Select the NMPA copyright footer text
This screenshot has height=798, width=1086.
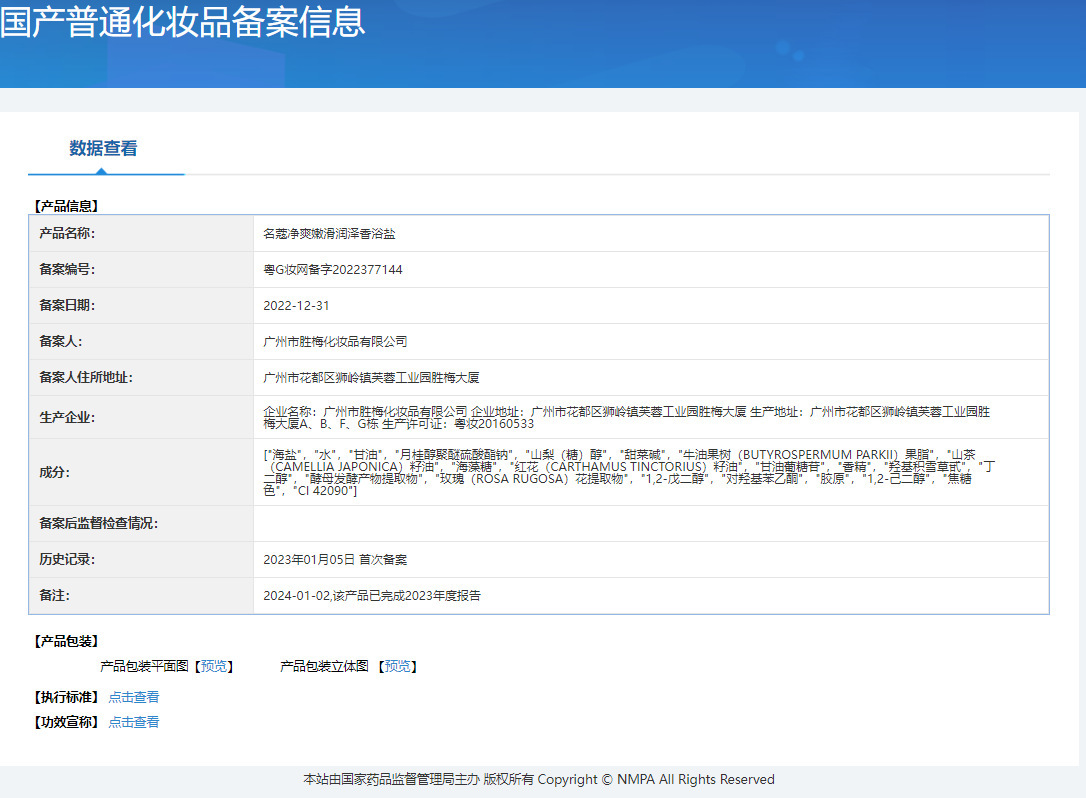pos(539,779)
